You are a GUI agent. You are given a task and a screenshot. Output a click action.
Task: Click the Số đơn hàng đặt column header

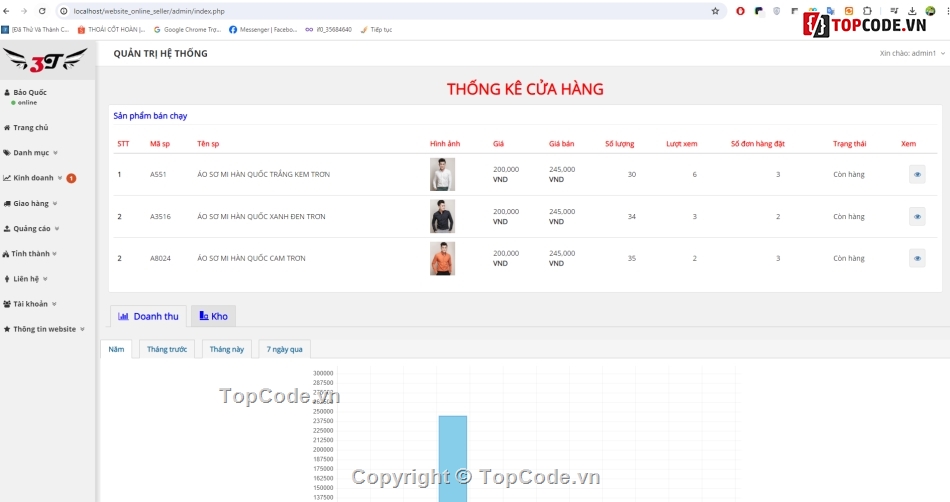click(x=757, y=144)
